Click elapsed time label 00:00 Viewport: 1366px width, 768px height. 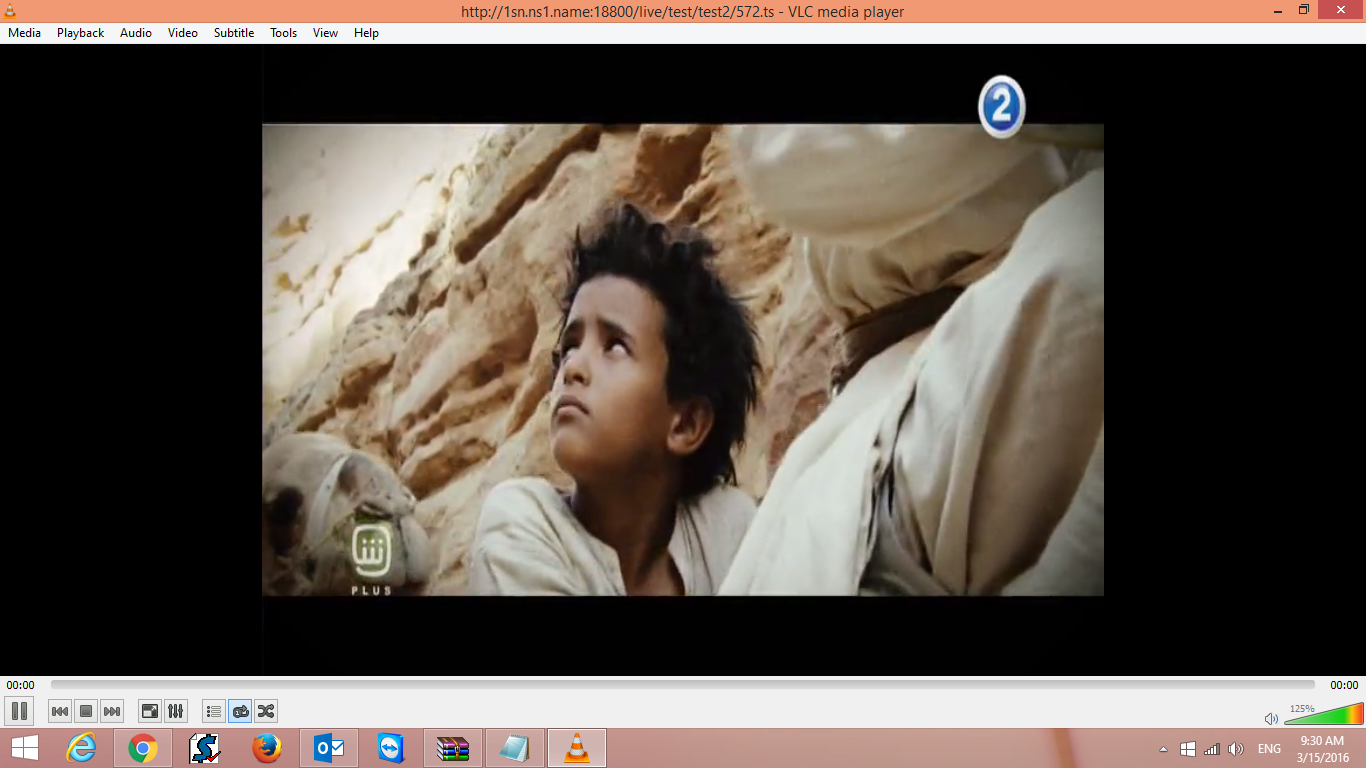(20, 685)
